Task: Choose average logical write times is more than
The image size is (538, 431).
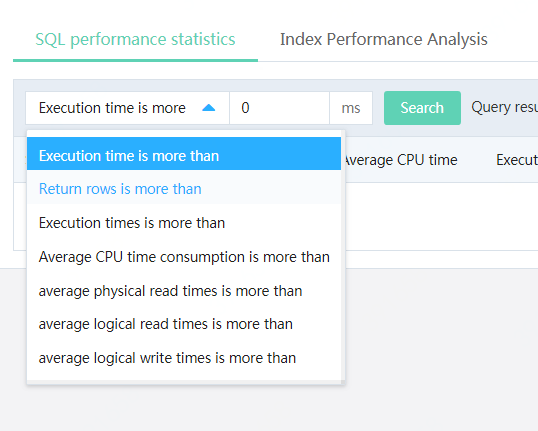Action: pos(184,358)
